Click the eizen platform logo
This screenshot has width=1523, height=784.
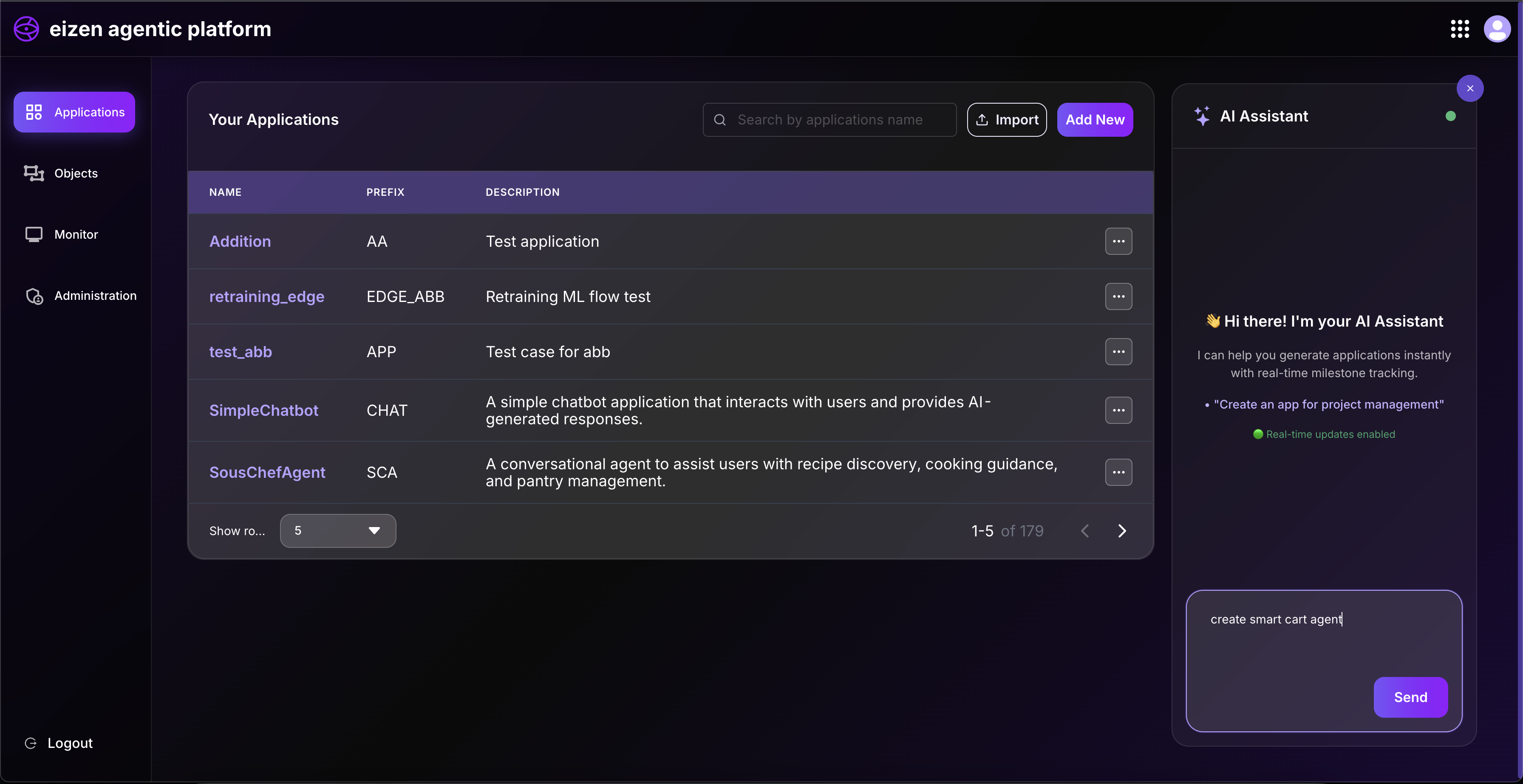tap(27, 29)
